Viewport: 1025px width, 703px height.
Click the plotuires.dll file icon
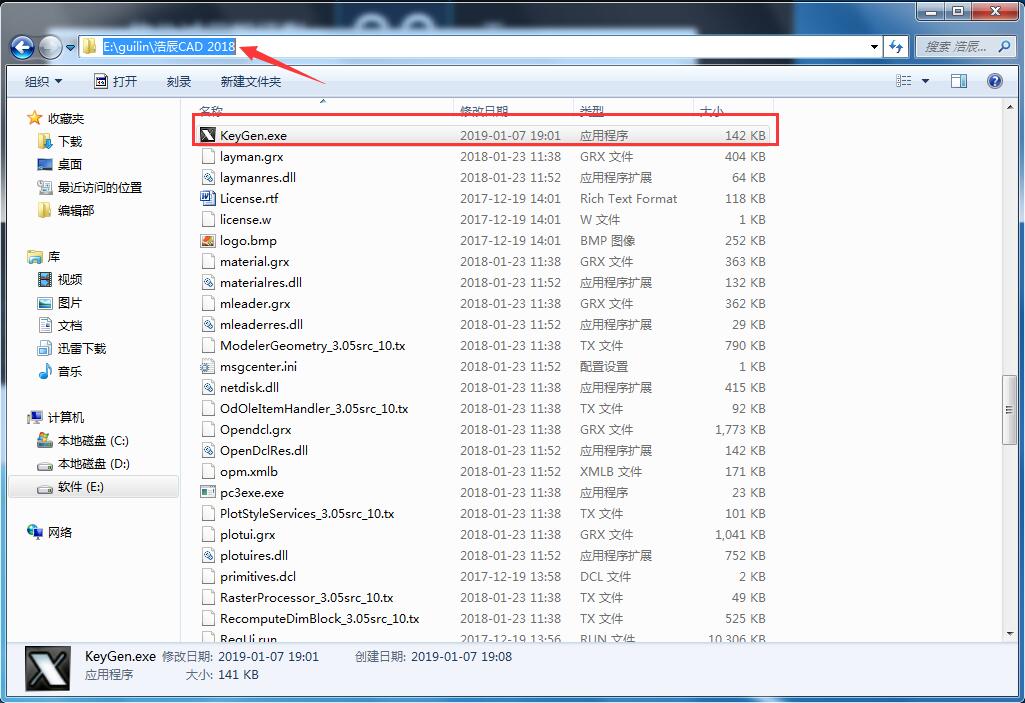coord(207,555)
